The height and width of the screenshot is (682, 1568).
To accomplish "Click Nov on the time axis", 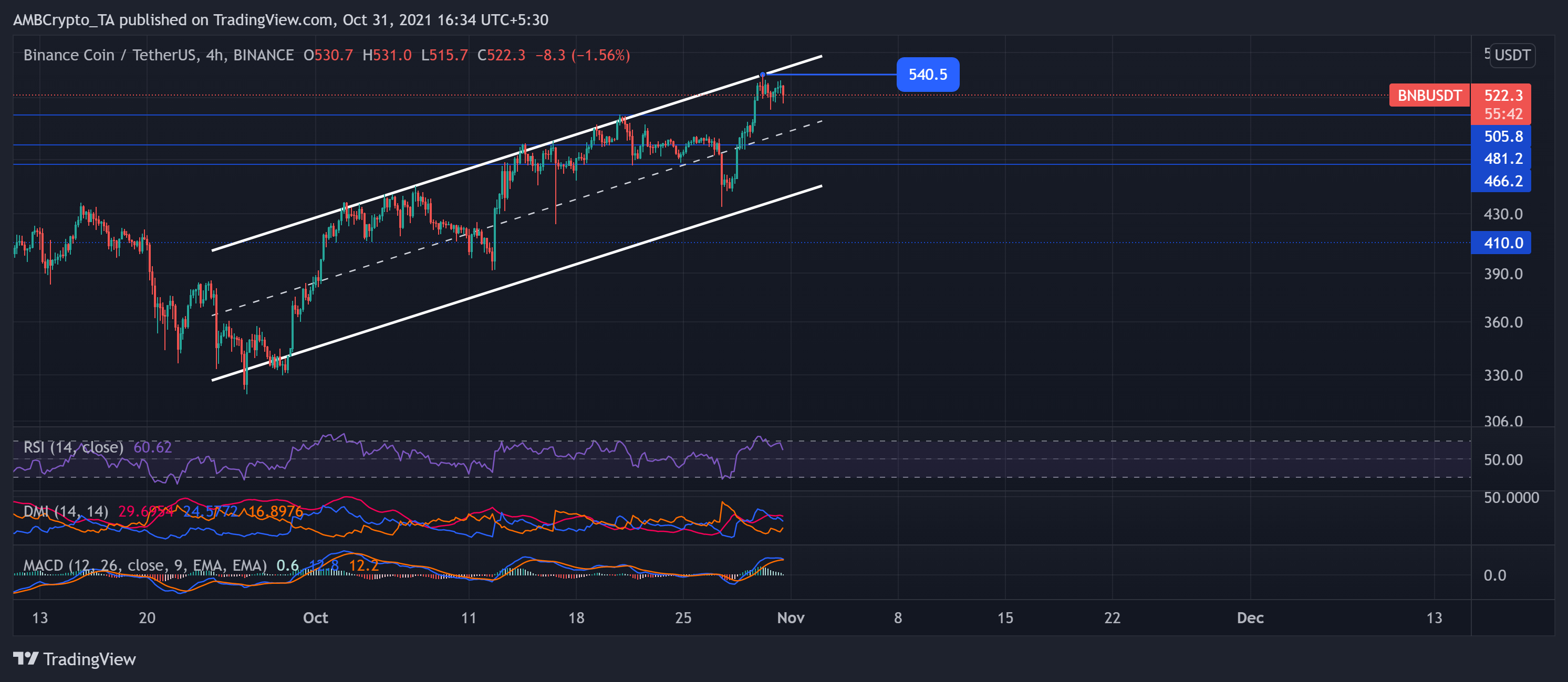I will (x=791, y=617).
